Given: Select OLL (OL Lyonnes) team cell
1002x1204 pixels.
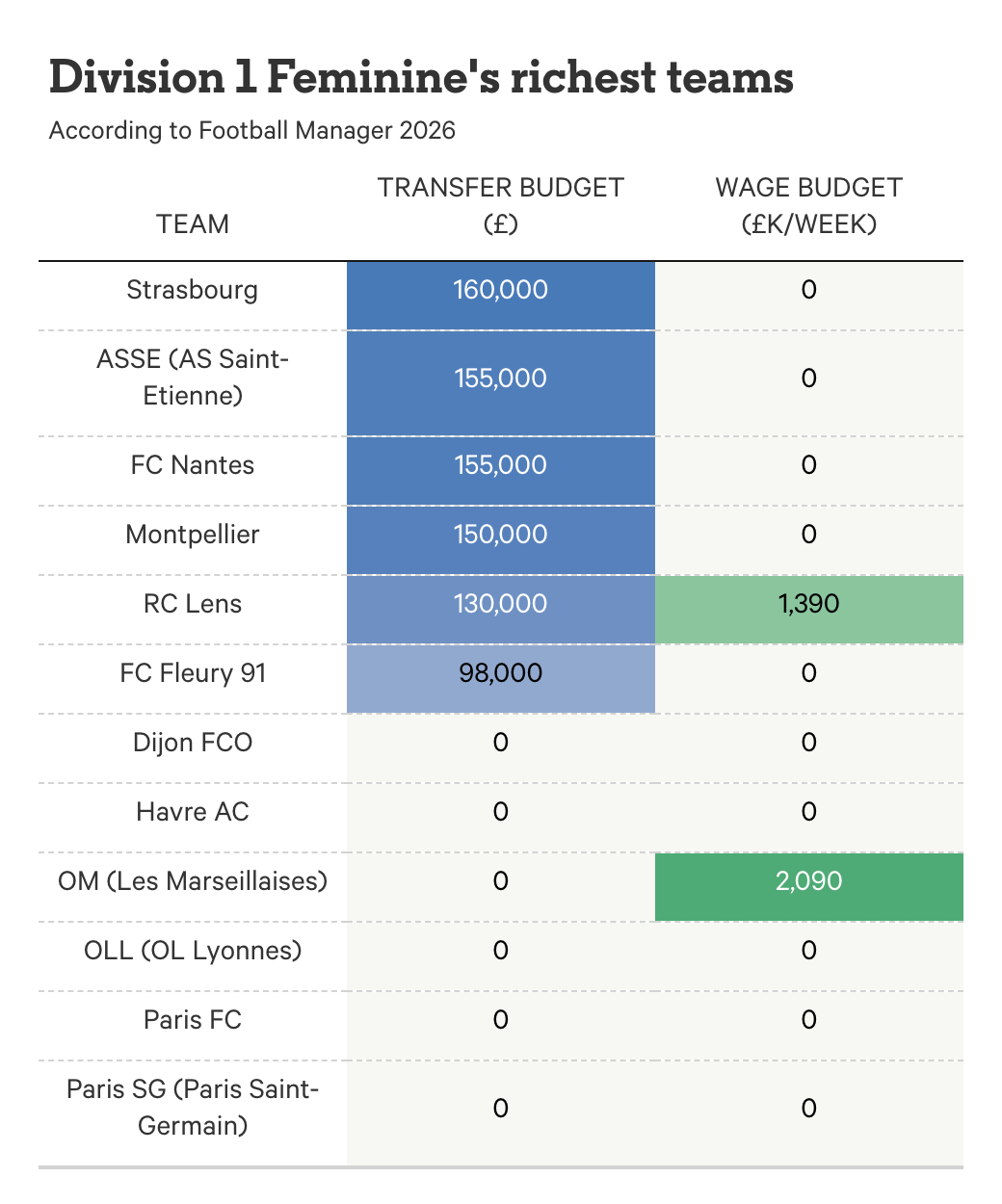Looking at the screenshot, I should 193,951.
